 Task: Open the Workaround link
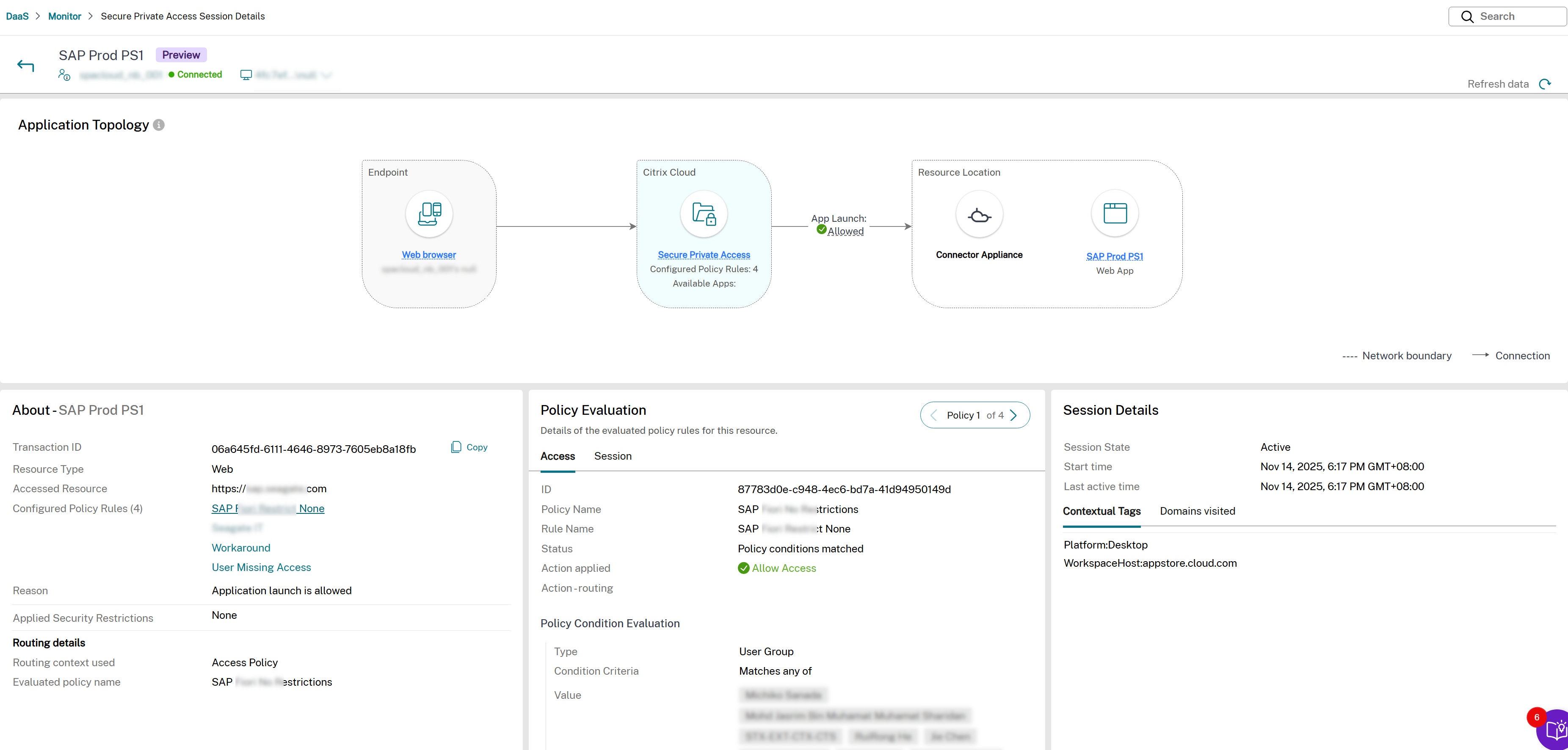[240, 548]
